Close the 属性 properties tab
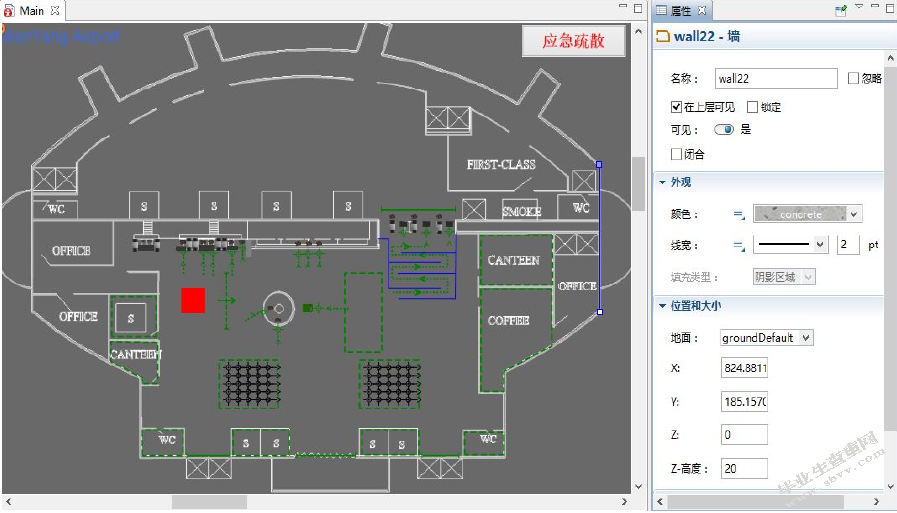The width and height of the screenshot is (897, 513). point(702,10)
